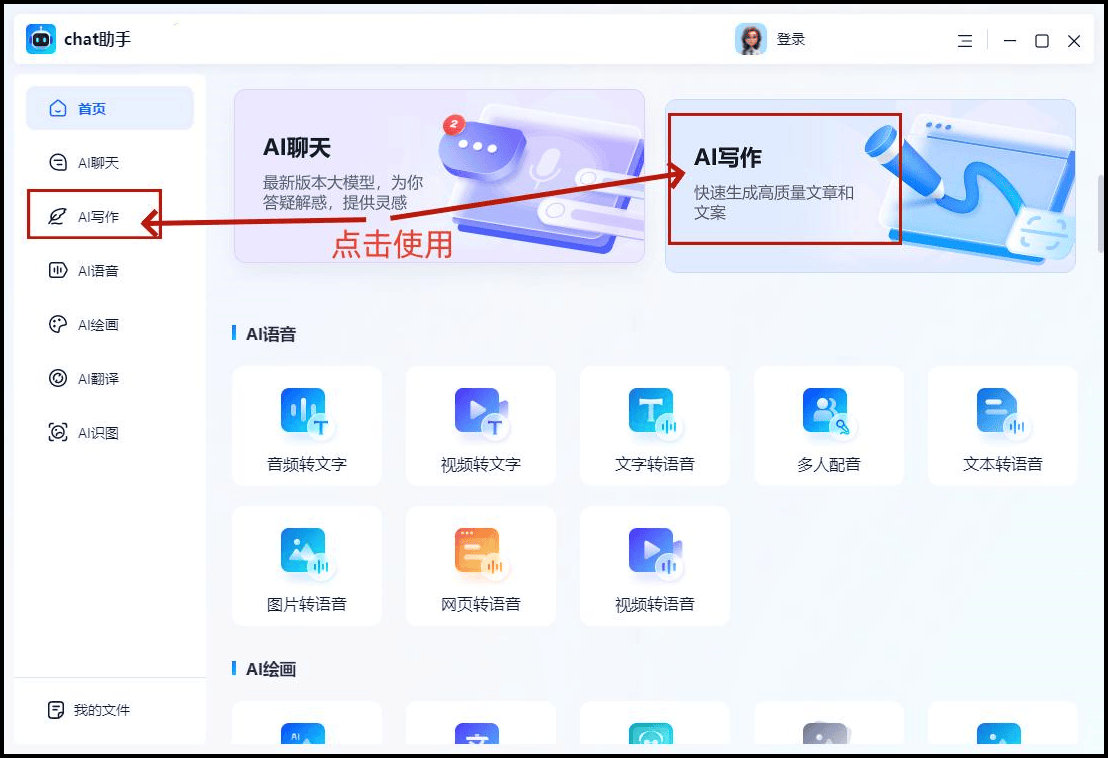Viewport: 1108px width, 758px height.
Task: Open the 多人配音 tool icon
Action: pos(828,412)
